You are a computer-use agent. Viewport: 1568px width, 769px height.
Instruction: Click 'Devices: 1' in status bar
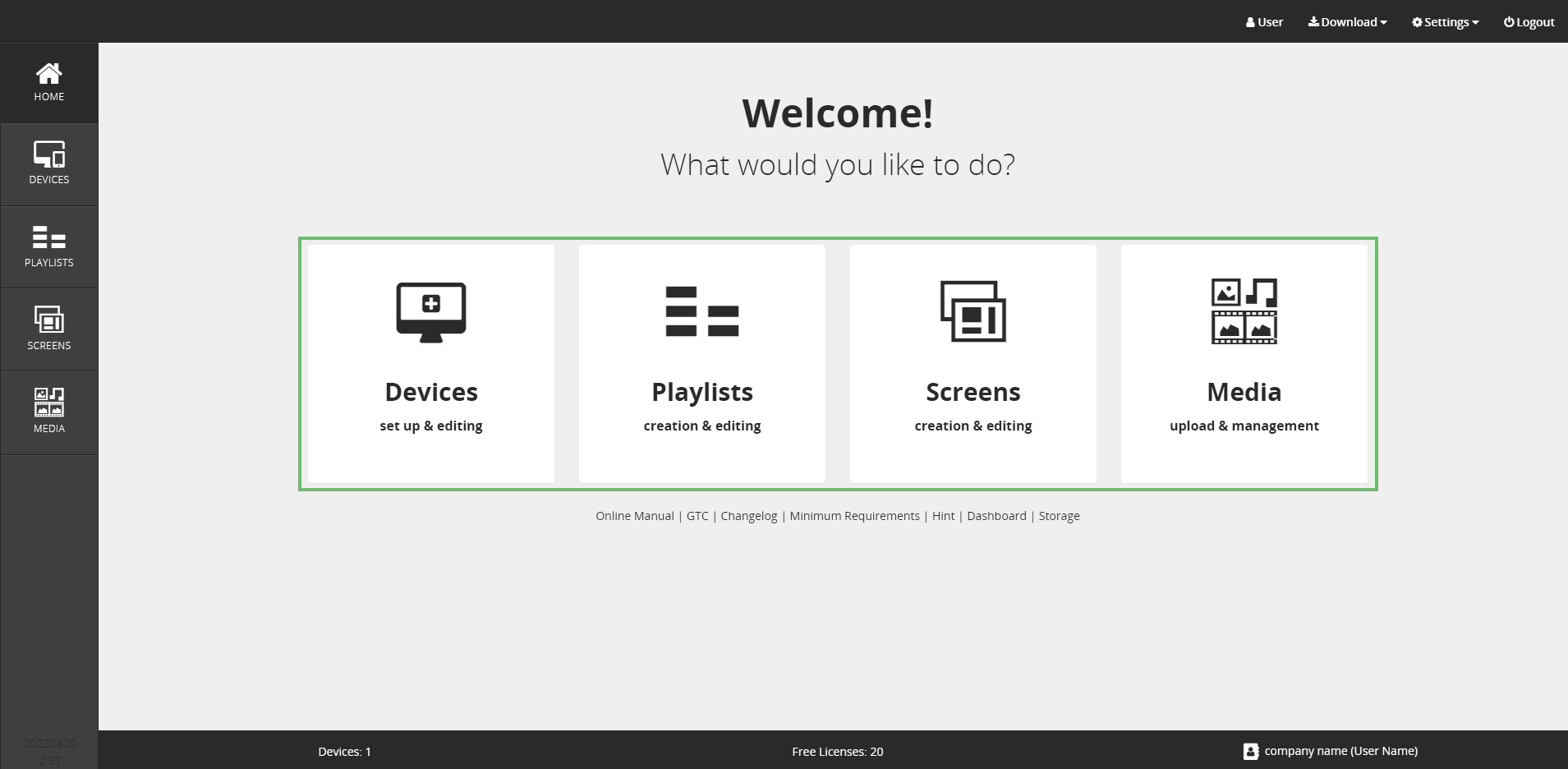345,752
